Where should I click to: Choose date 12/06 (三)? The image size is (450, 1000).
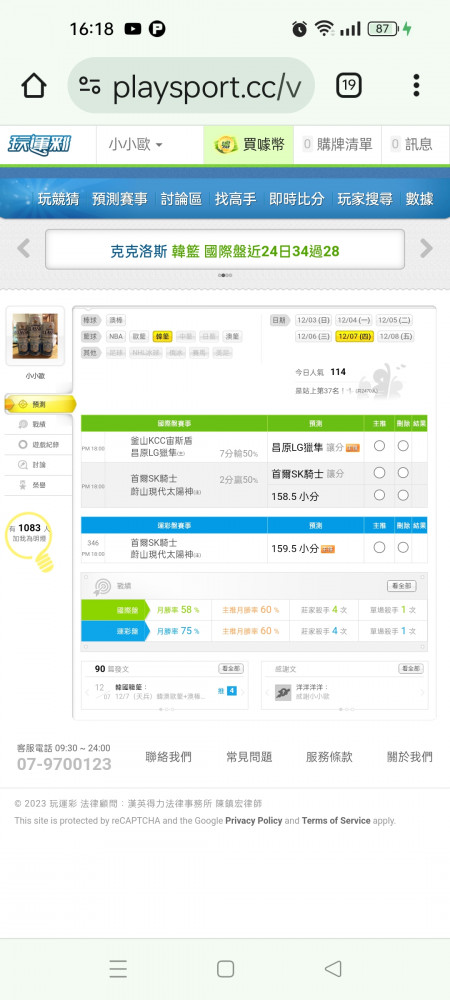(x=313, y=336)
